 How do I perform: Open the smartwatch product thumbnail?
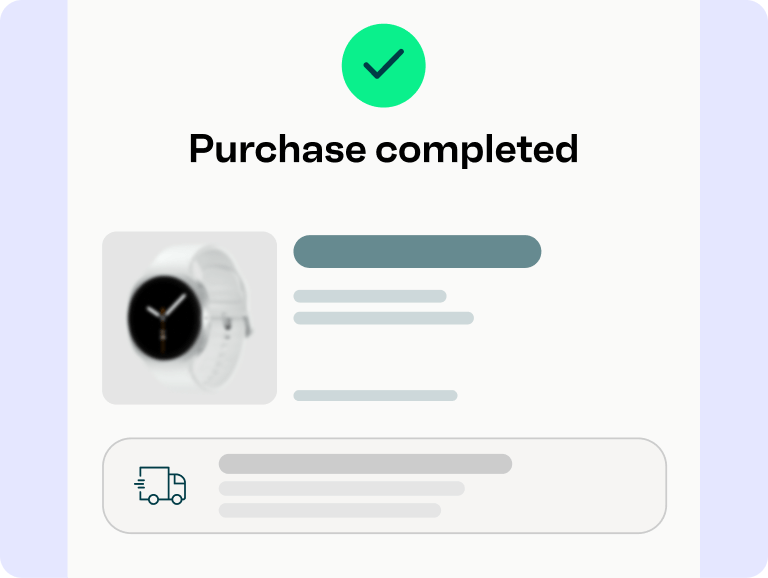coord(190,318)
